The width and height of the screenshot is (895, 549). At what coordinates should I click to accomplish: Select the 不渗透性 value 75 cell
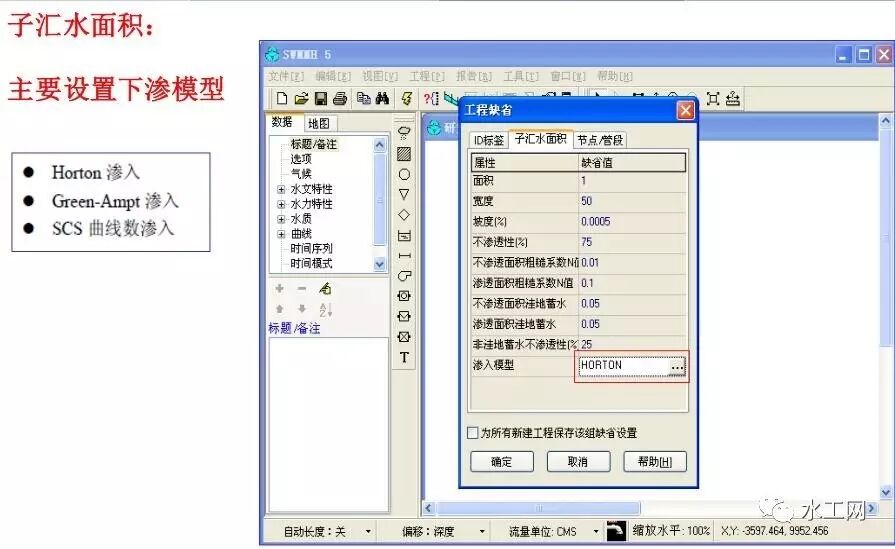(632, 242)
